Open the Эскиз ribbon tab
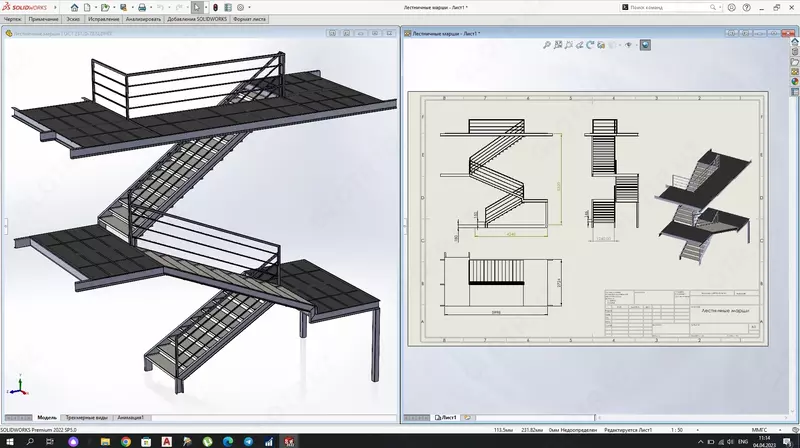 pyautogui.click(x=73, y=19)
